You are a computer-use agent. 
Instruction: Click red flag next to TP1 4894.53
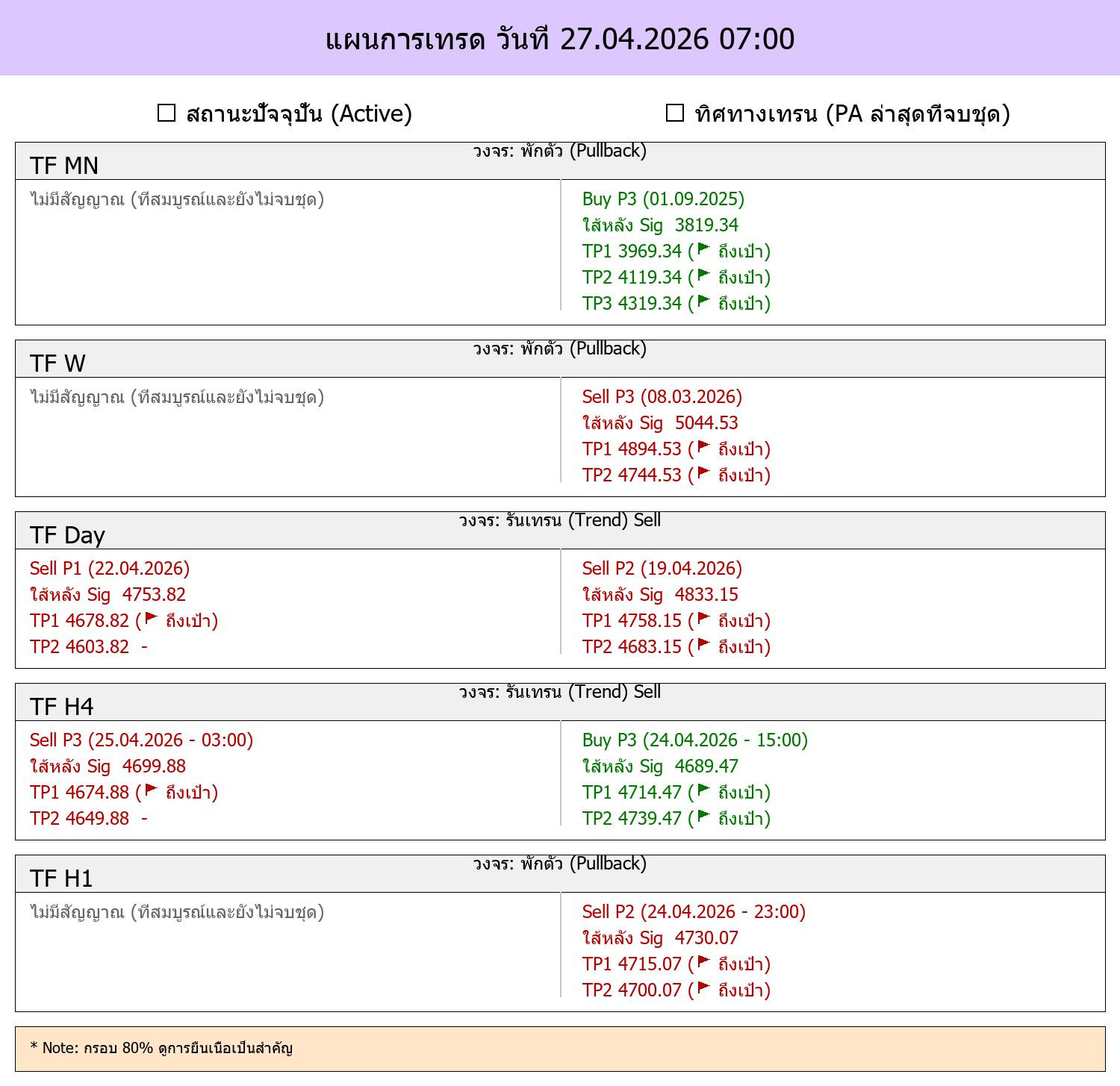[x=703, y=447]
